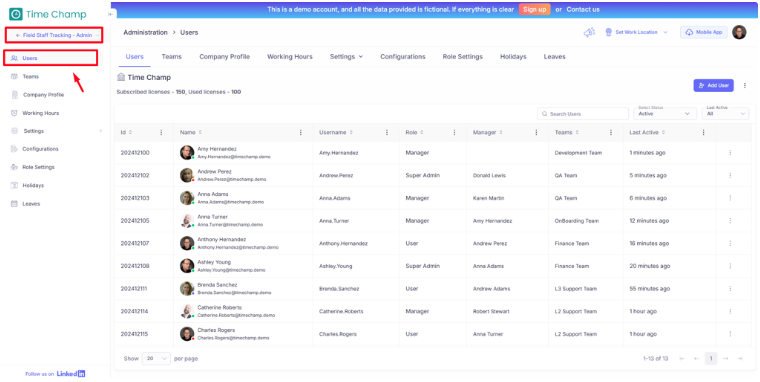This screenshot has height=382, width=760.
Task: Open column menu for the Role column
Action: pos(454,132)
